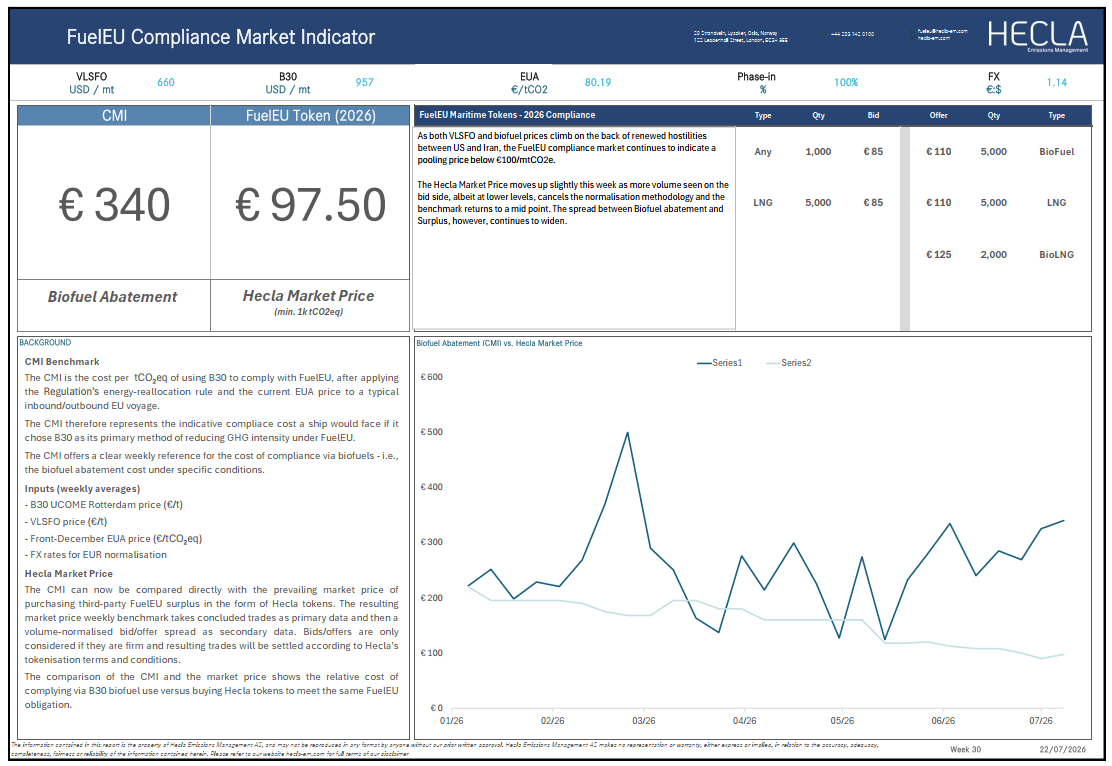Viewport: 1112px width, 766px height.
Task: Click the Inputs (weekly averages) heading
Action: click(82, 489)
